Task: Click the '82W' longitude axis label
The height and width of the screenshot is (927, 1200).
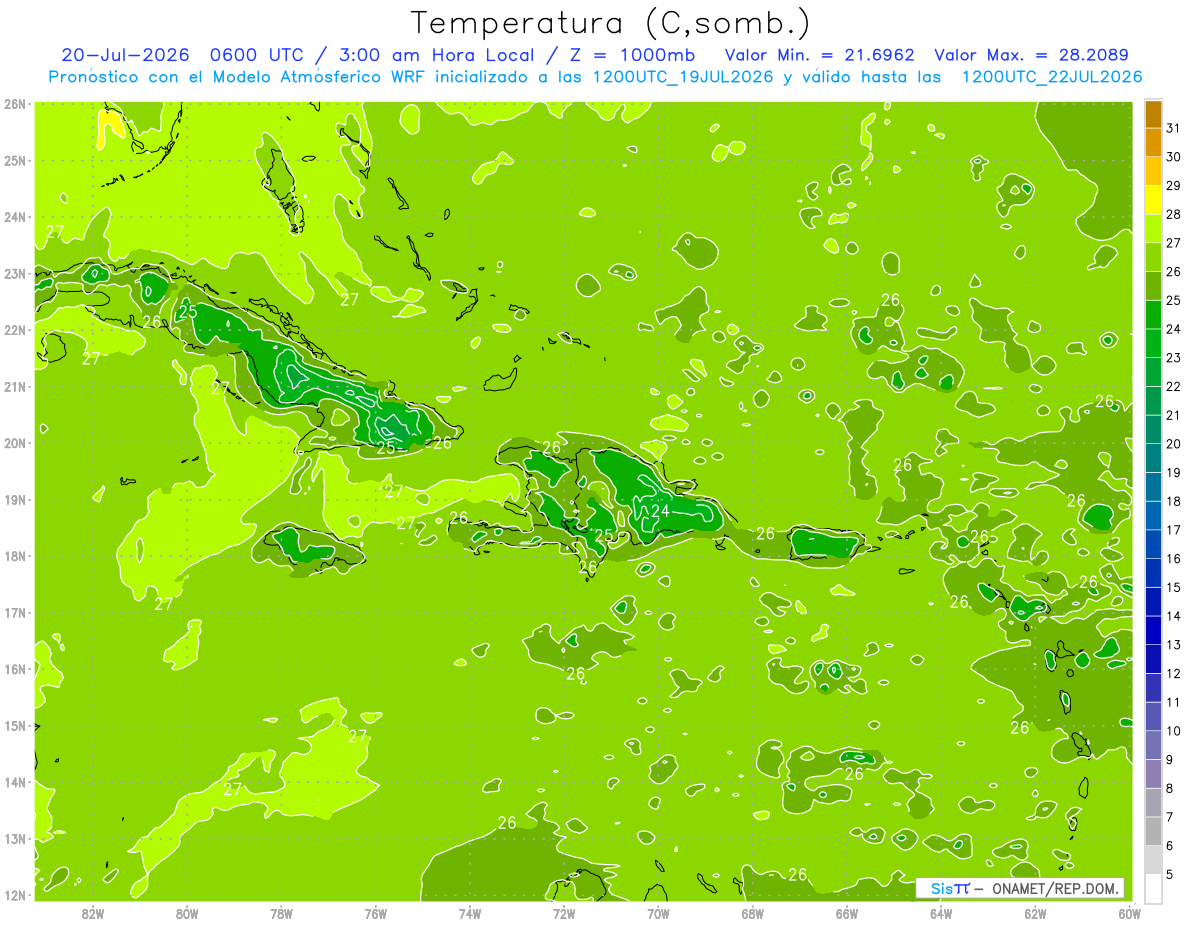Action: pos(93,913)
